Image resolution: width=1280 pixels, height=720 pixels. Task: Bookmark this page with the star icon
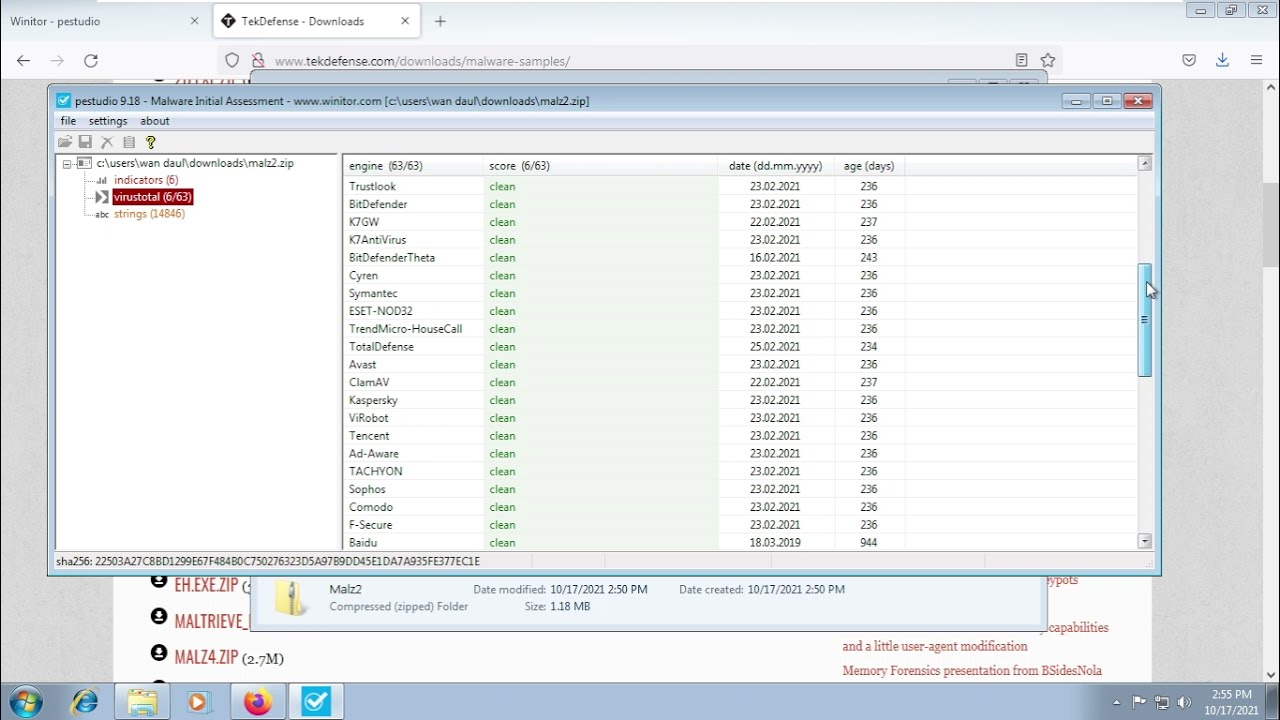(x=1048, y=61)
